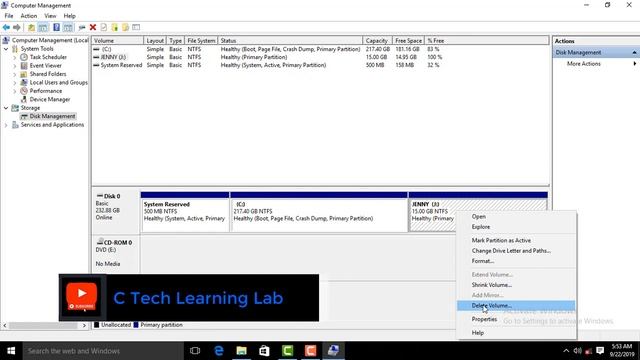Viewport: 640px width, 360px height.
Task: Select the Disk Management tree icon
Action: 24,116
